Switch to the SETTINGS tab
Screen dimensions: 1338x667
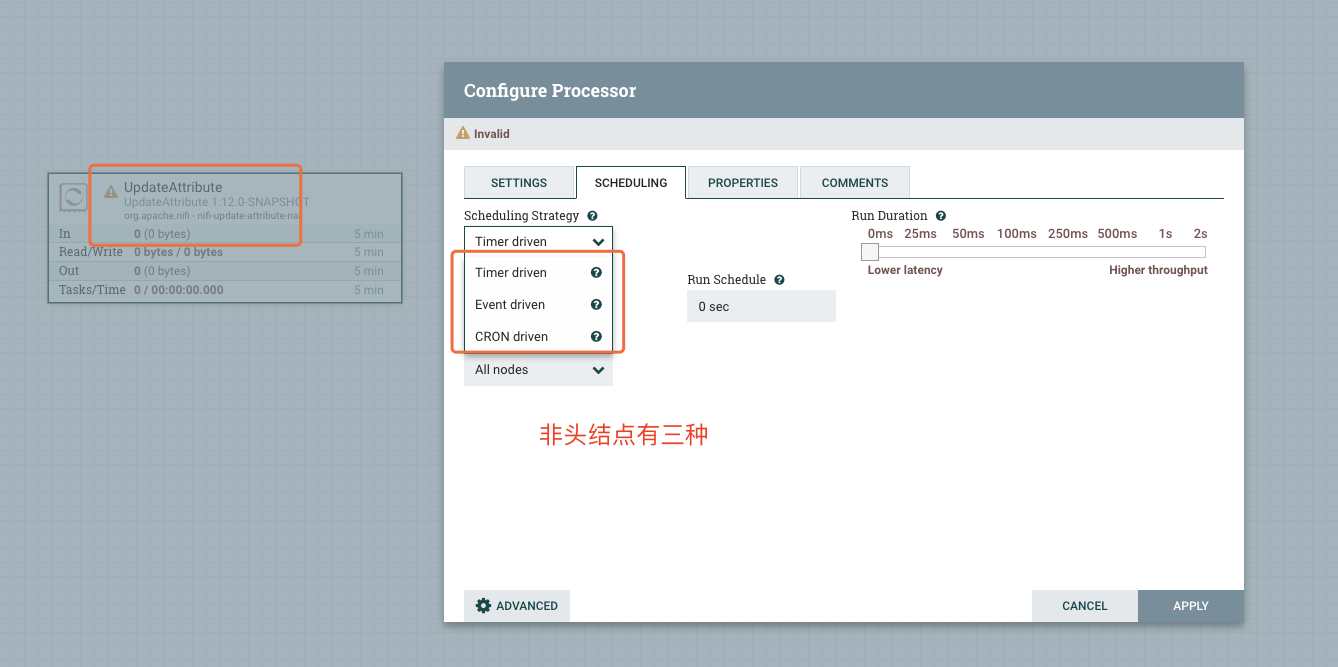[x=519, y=182]
